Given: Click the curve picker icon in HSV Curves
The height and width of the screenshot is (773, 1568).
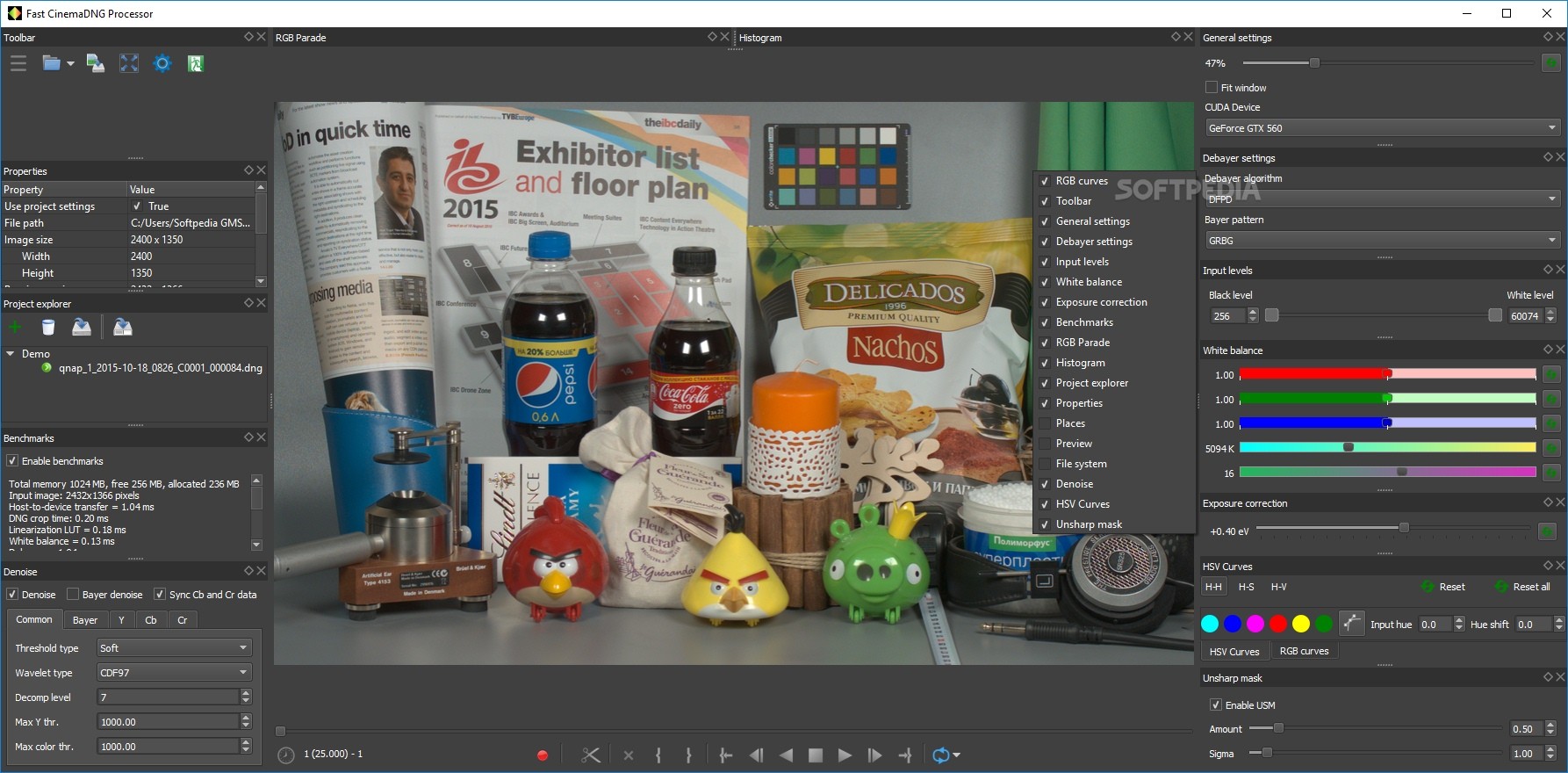Looking at the screenshot, I should point(1351,624).
